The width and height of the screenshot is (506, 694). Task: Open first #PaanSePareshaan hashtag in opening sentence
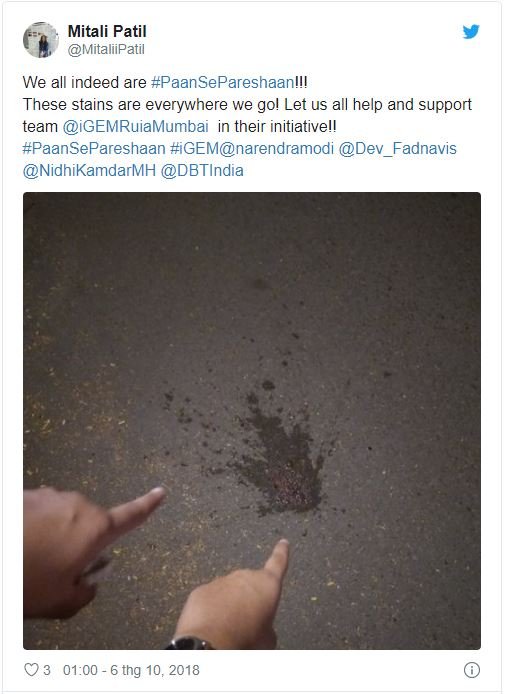[222, 82]
